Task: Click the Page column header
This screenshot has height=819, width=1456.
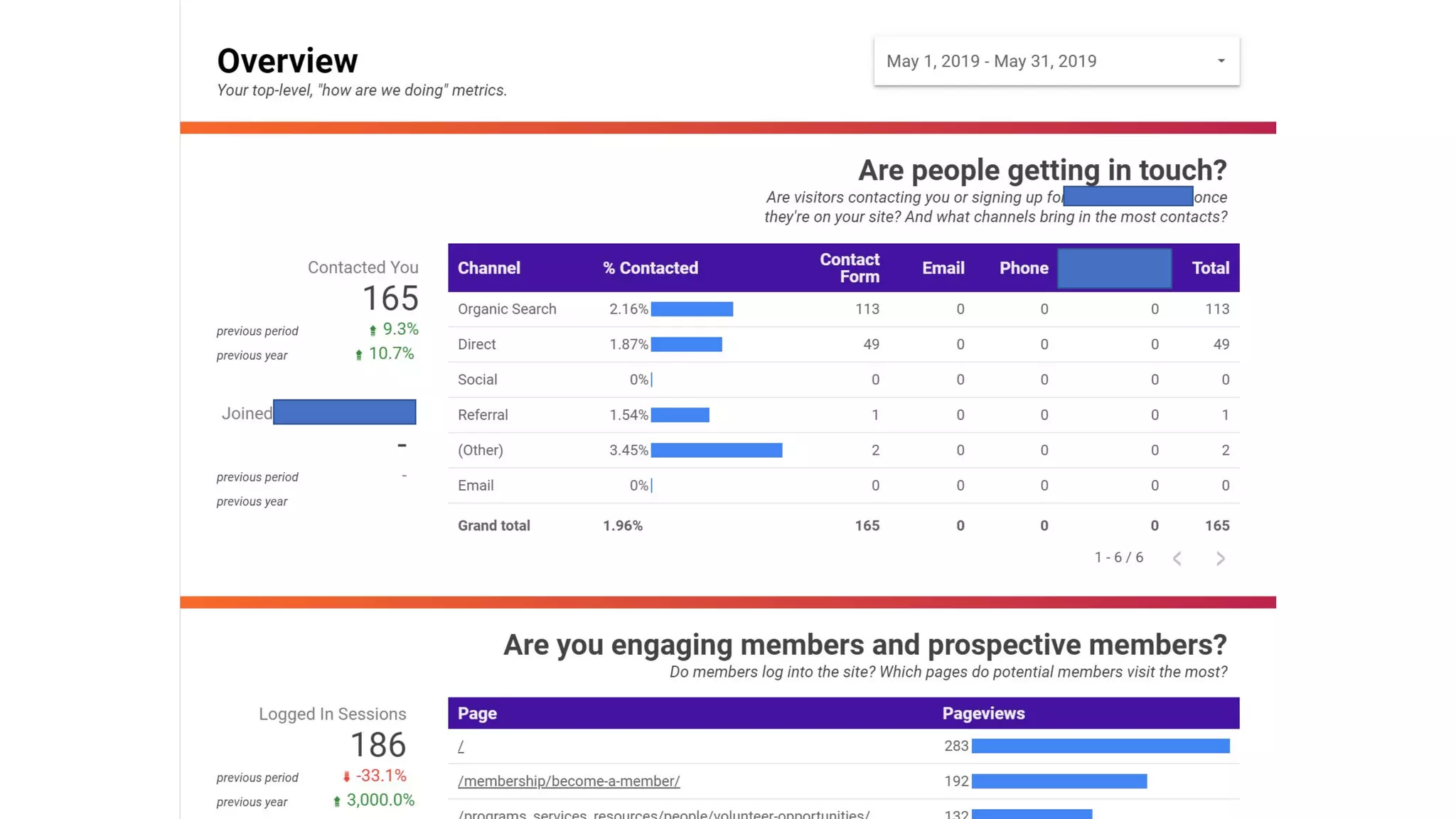Action: [477, 714]
